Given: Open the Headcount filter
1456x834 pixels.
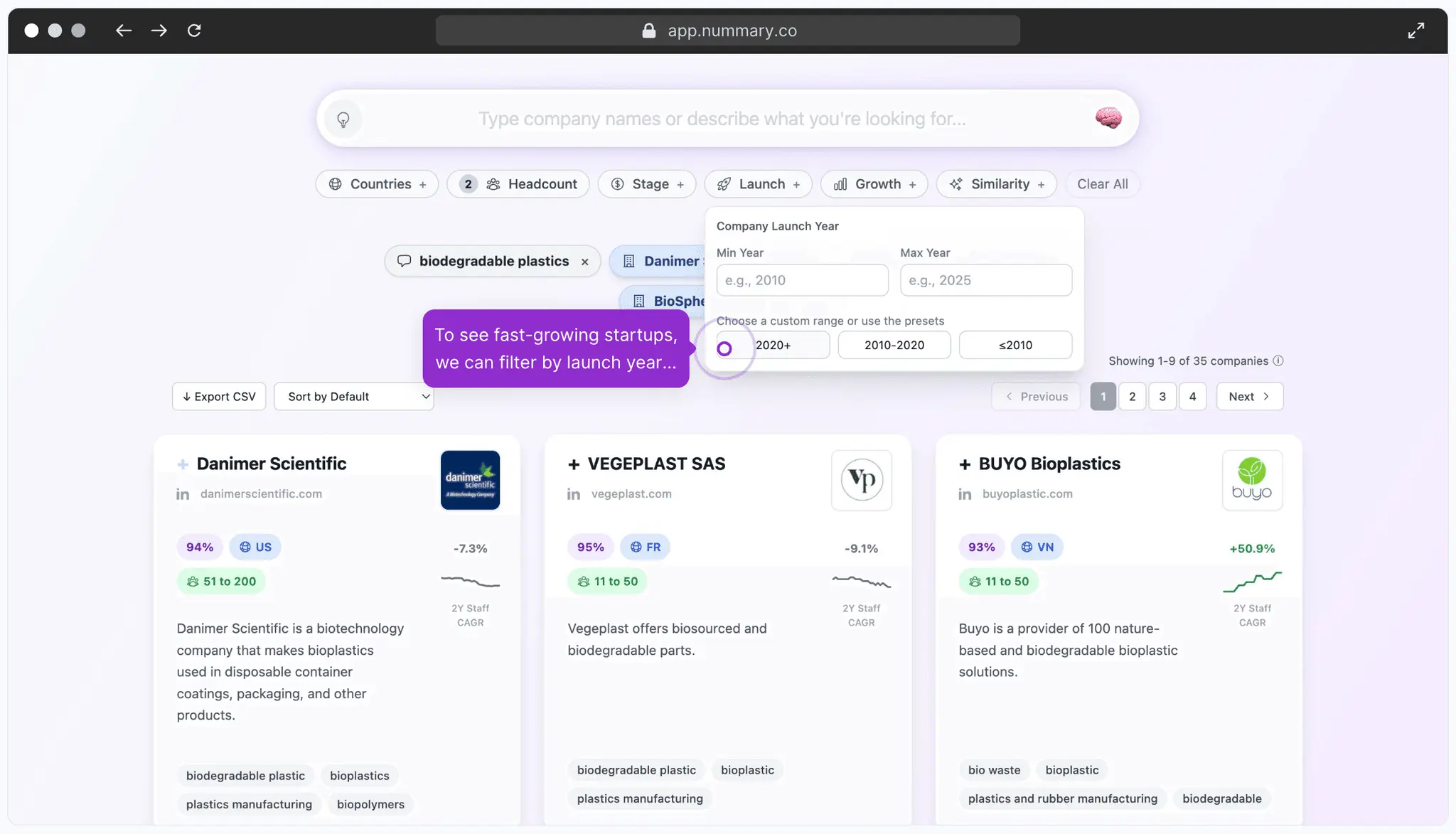Looking at the screenshot, I should (x=518, y=184).
